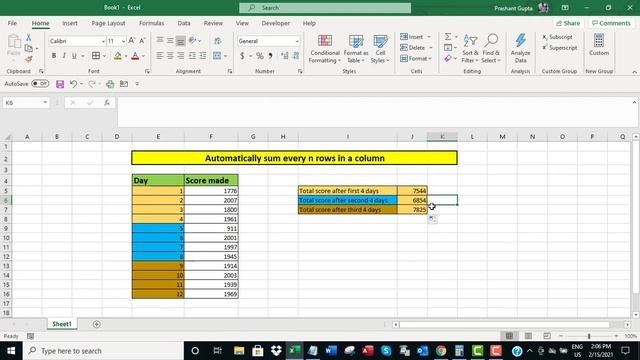The width and height of the screenshot is (640, 360).
Task: Switch to the Developer tab
Action: coord(276,23)
